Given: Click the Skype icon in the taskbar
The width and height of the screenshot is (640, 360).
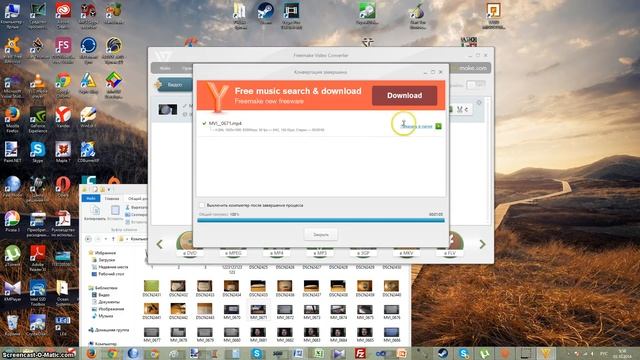Looking at the screenshot, I should click(x=257, y=353).
